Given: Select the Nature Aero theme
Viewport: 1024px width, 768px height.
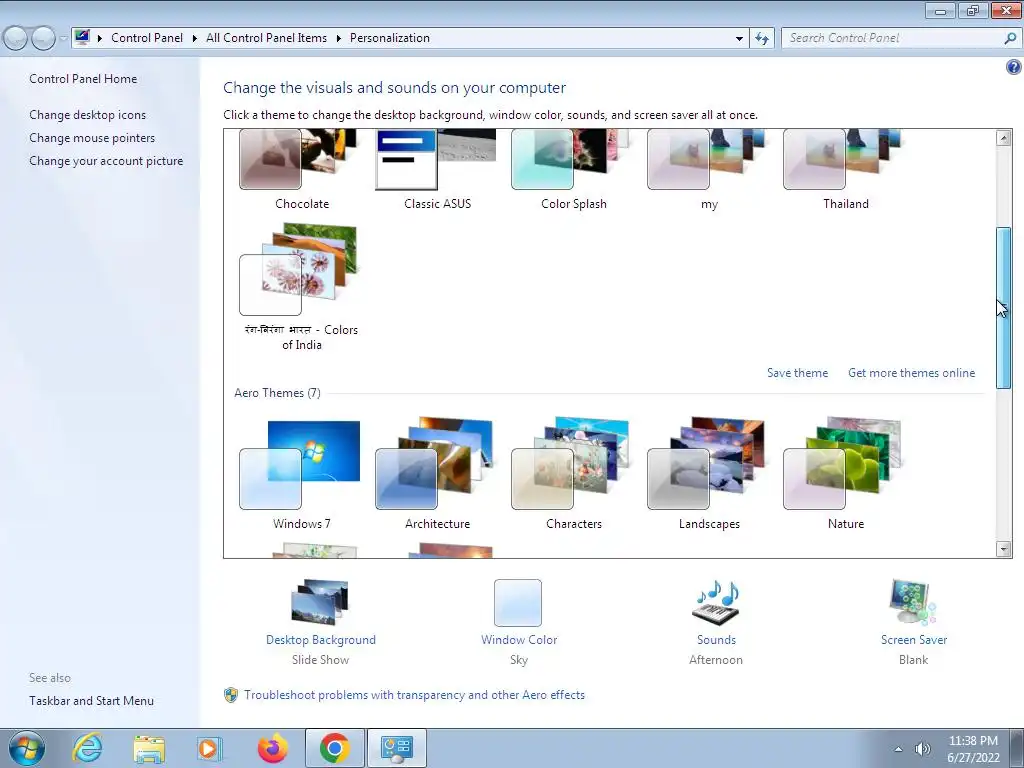Looking at the screenshot, I should pos(845,475).
